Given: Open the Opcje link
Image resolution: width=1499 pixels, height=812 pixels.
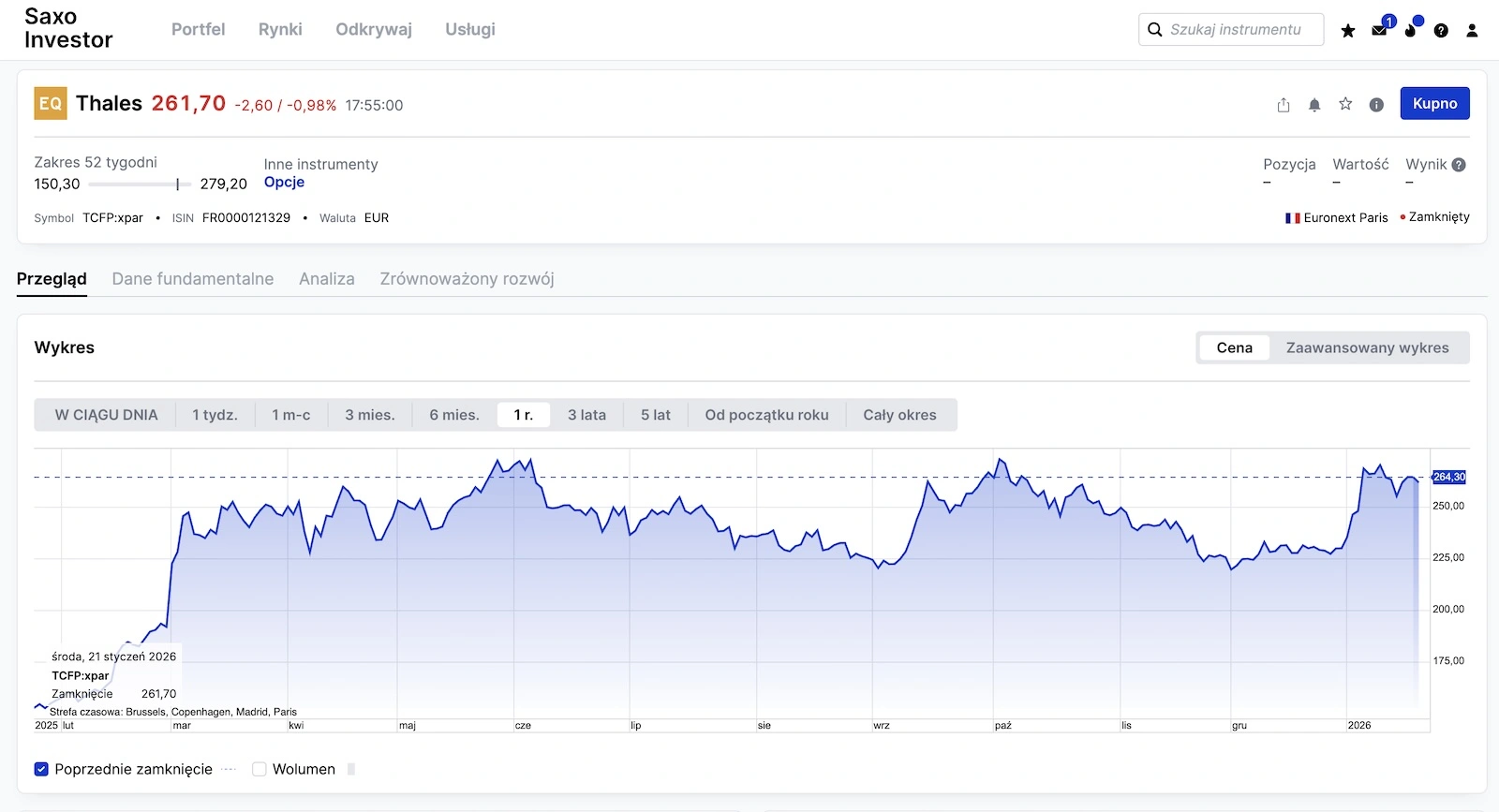Looking at the screenshot, I should pyautogui.click(x=284, y=183).
